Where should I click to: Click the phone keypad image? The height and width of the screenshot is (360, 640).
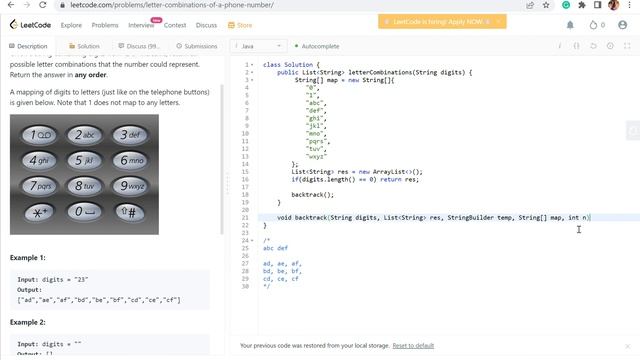point(84,174)
